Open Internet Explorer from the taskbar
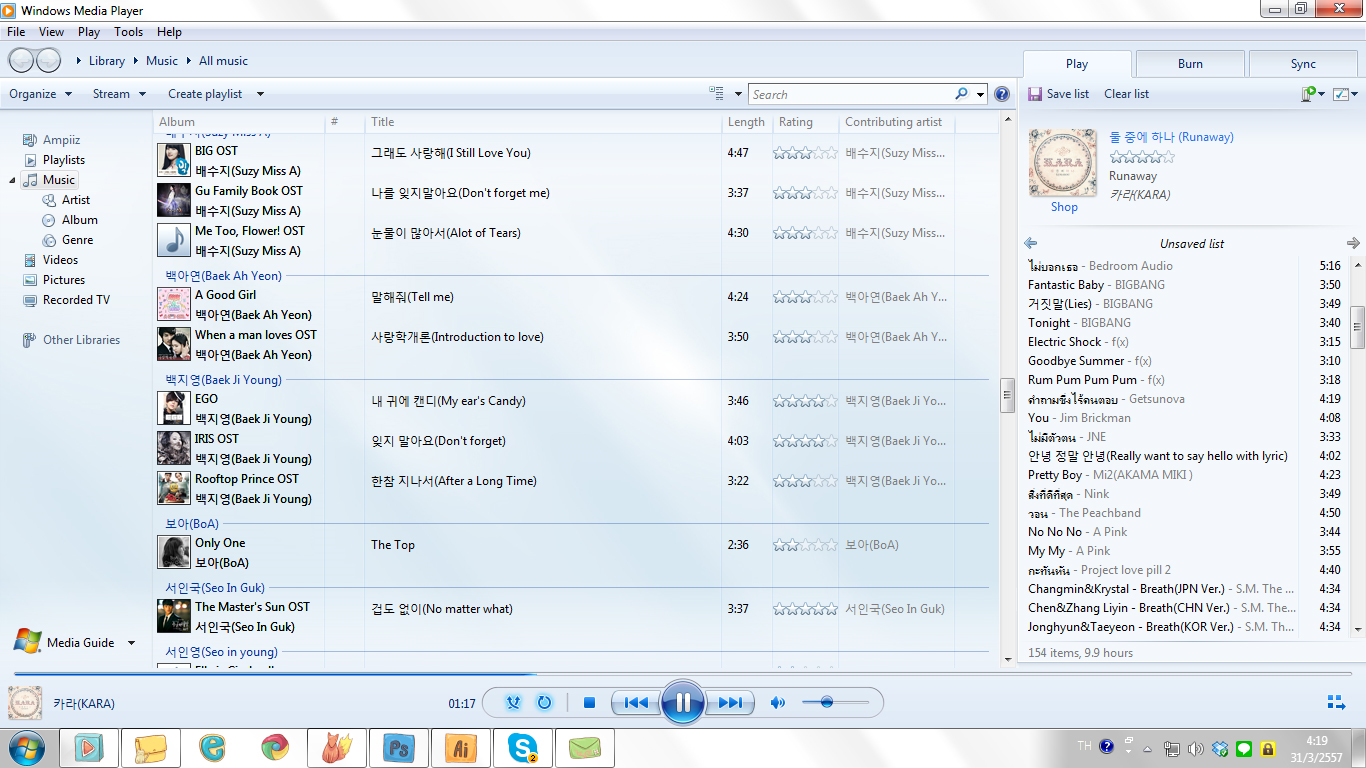1366x768 pixels. (x=212, y=748)
